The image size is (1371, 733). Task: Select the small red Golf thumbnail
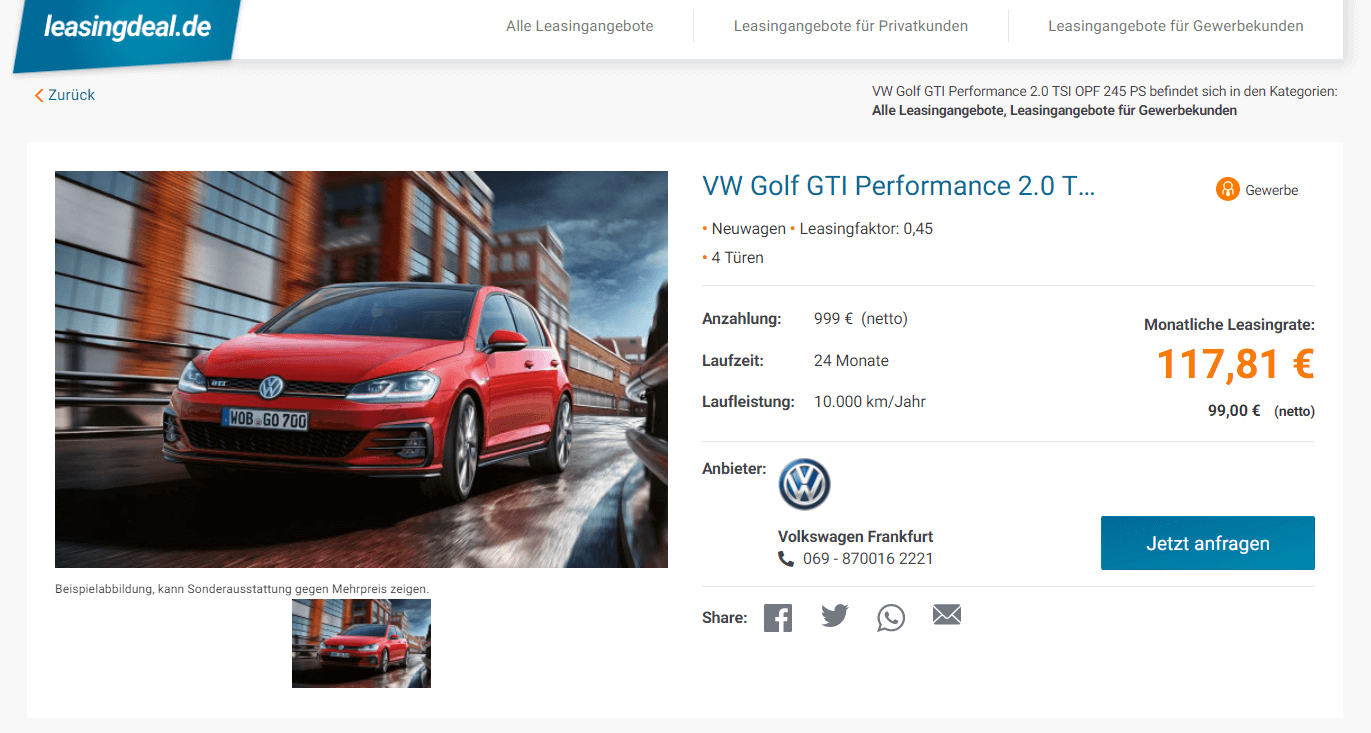pos(361,643)
